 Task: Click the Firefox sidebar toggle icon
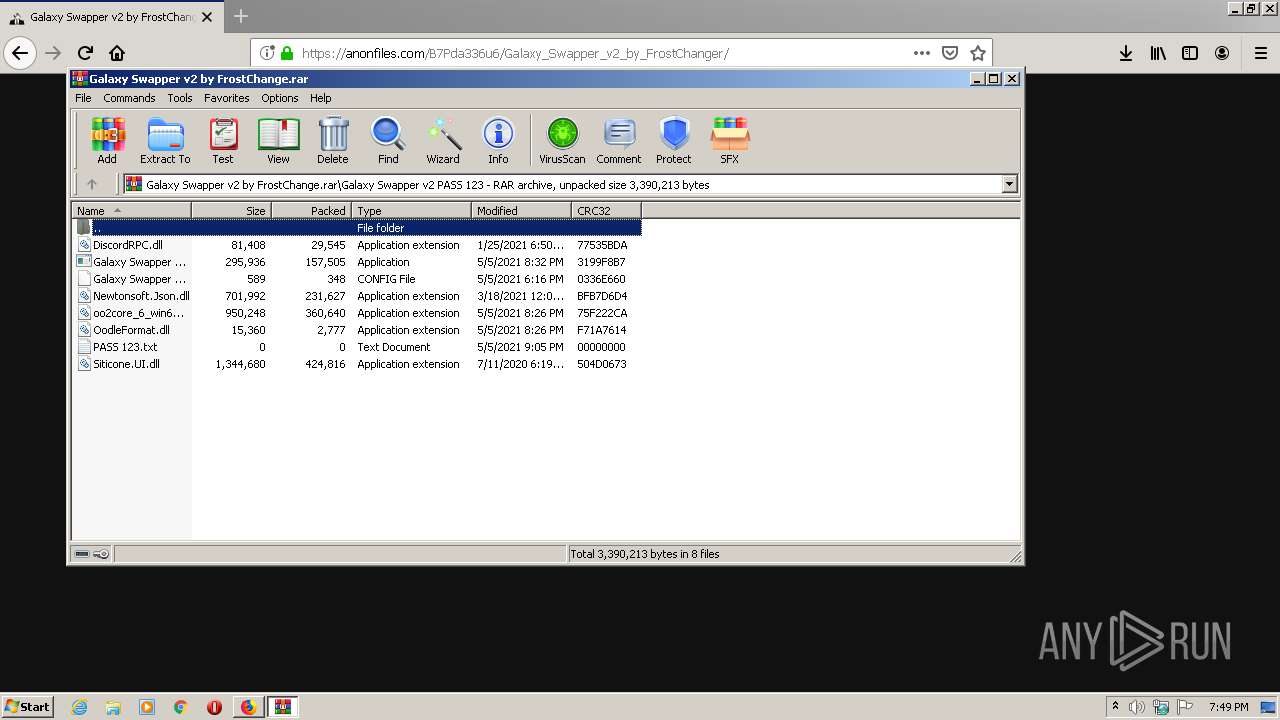coord(1190,53)
